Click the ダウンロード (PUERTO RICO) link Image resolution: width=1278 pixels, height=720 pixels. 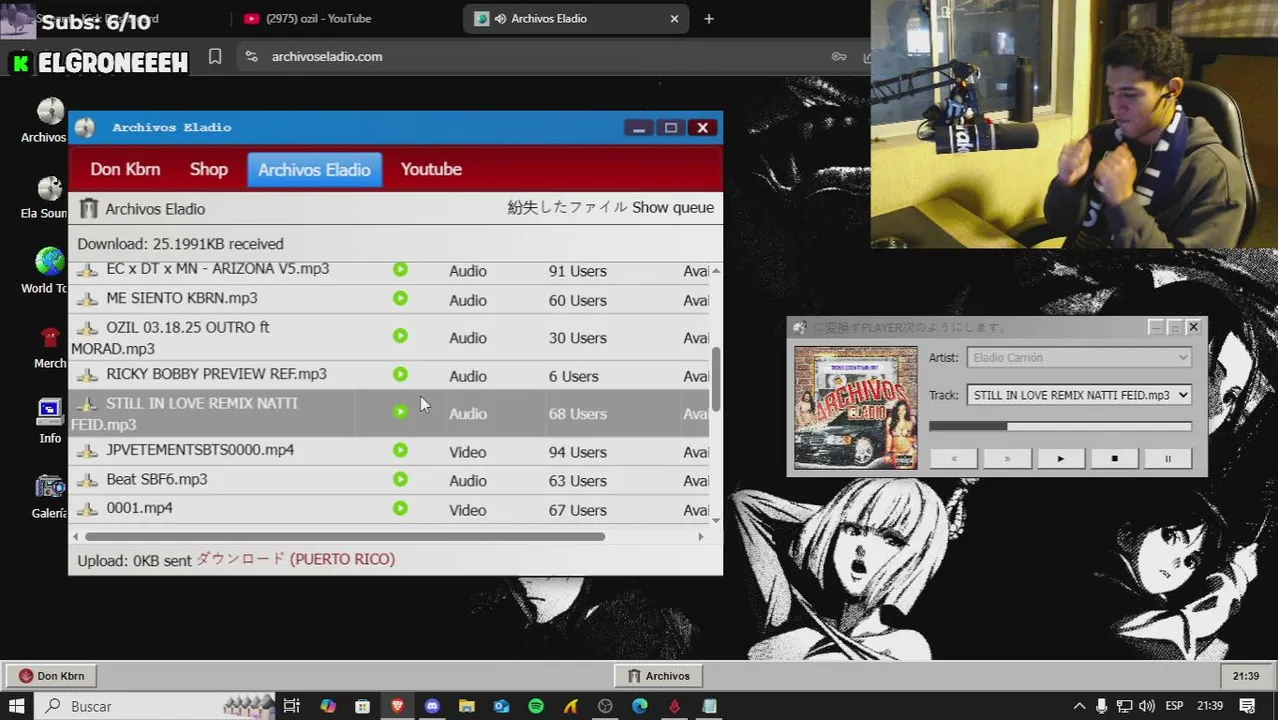coord(295,559)
